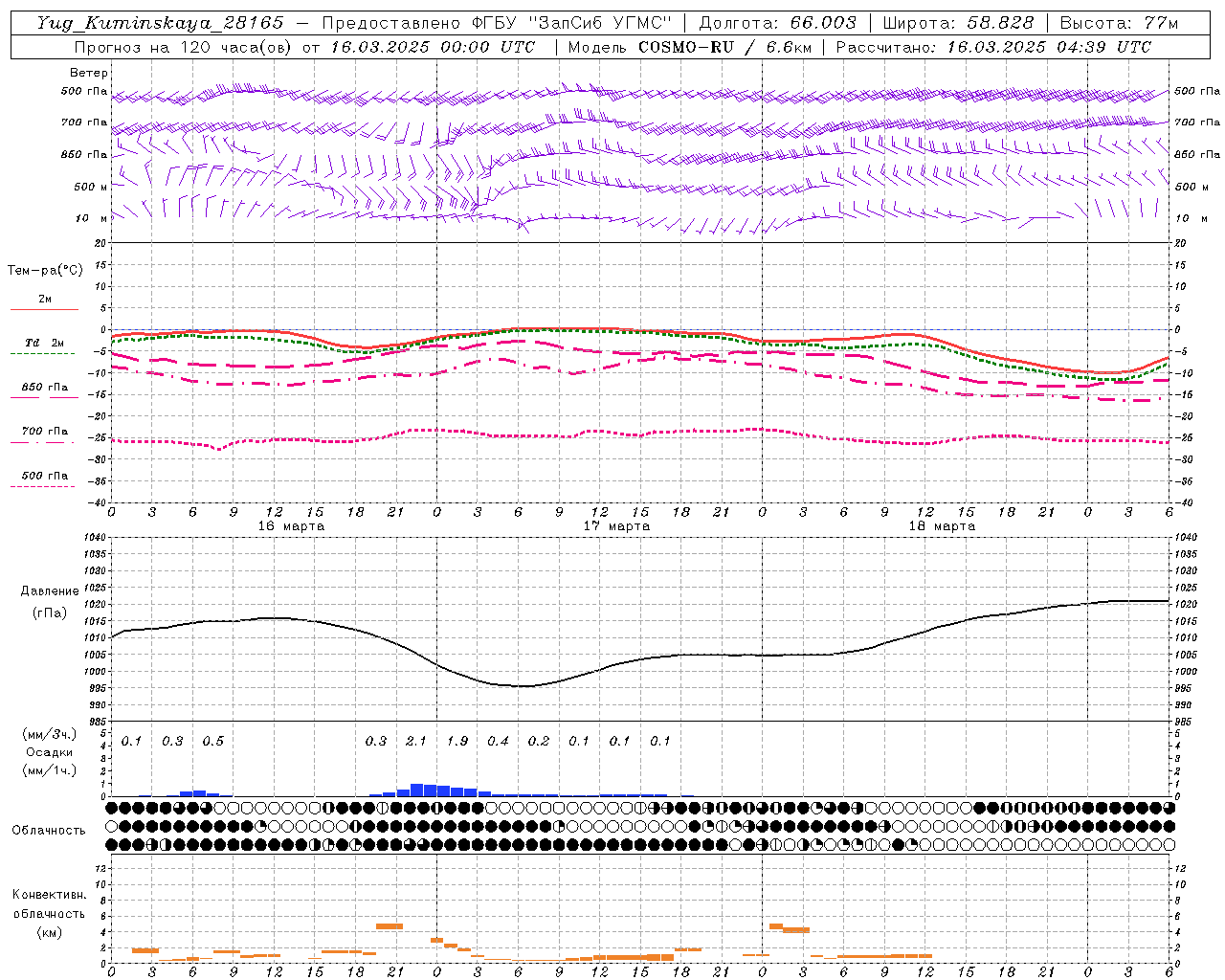Image resolution: width=1225 pixels, height=980 pixels.
Task: Click the 1.9 precipitation amount
Action: tap(457, 741)
